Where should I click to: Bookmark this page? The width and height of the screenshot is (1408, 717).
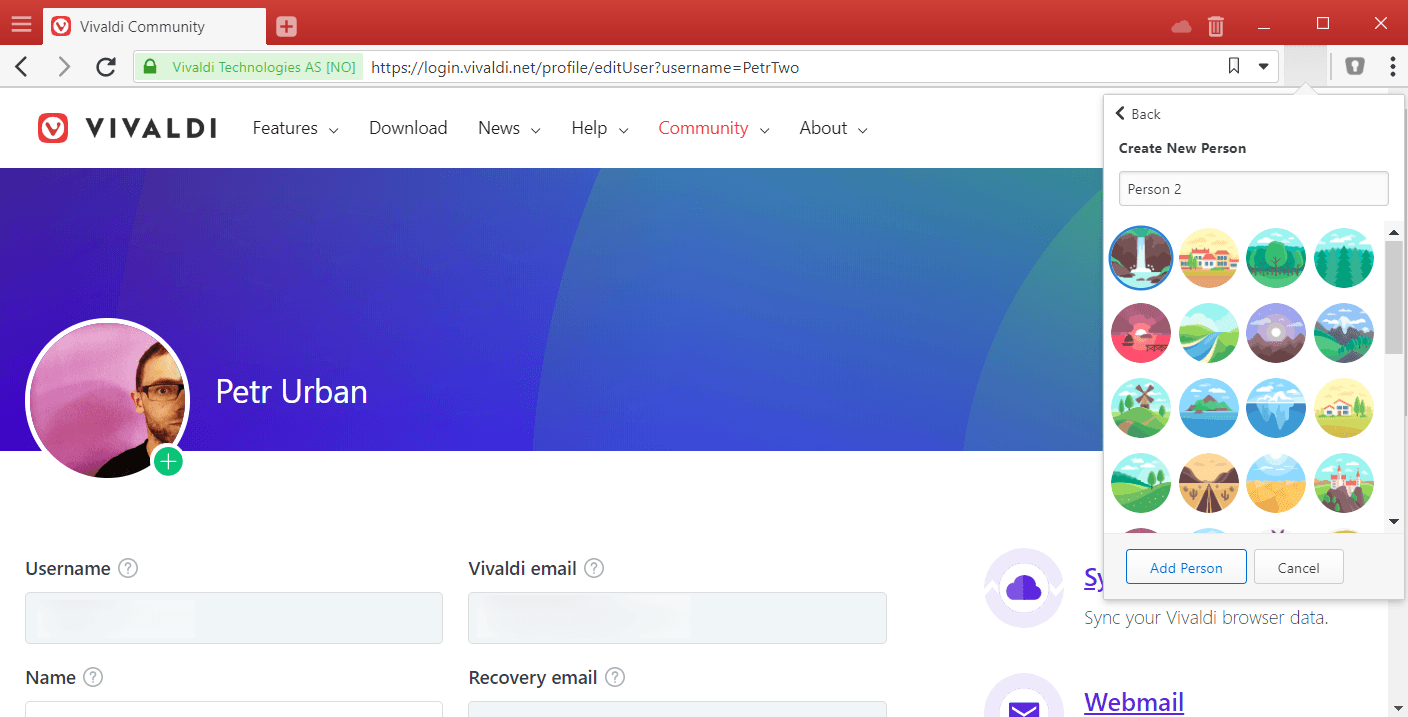click(x=1234, y=67)
